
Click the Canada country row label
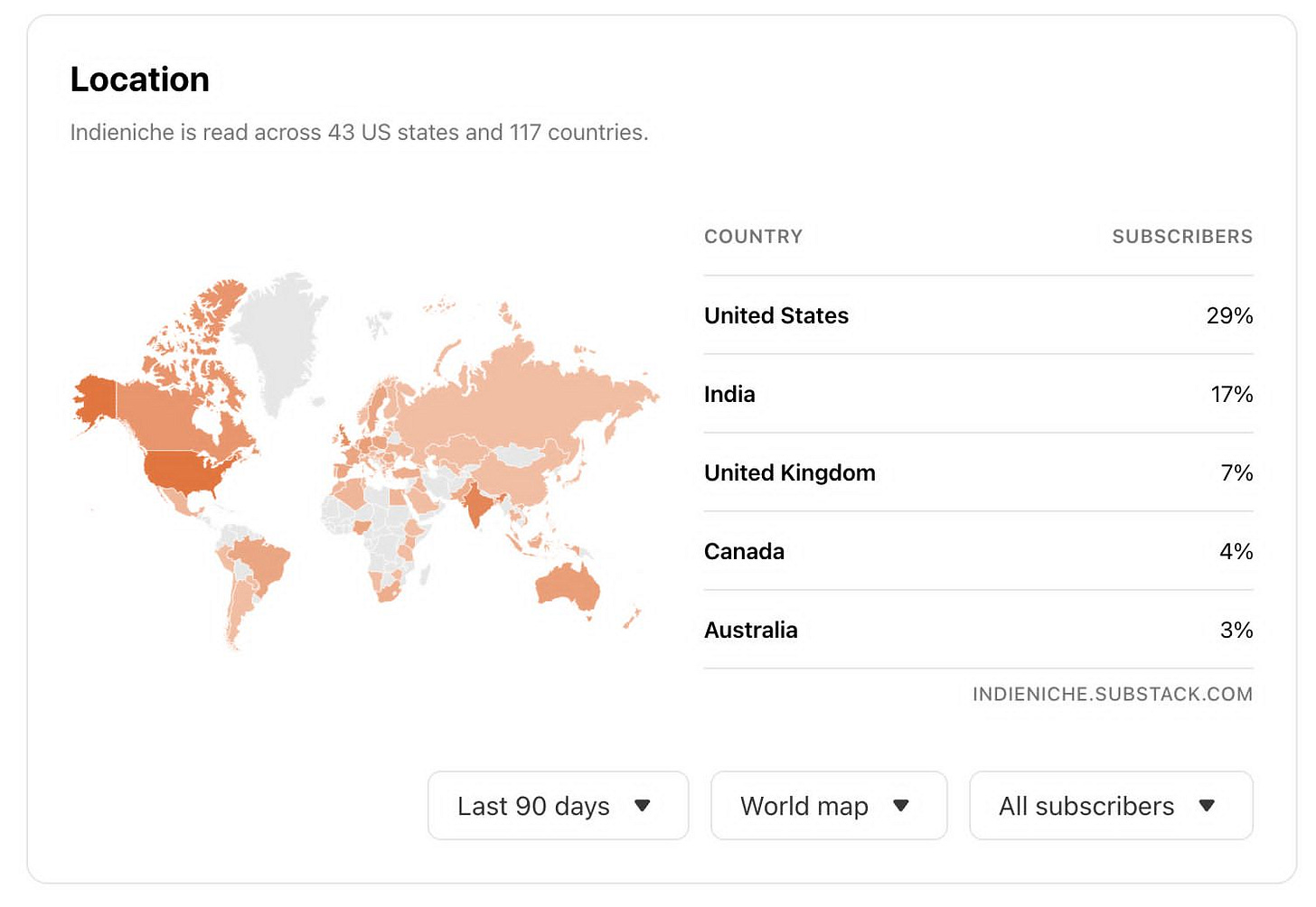[x=744, y=551]
